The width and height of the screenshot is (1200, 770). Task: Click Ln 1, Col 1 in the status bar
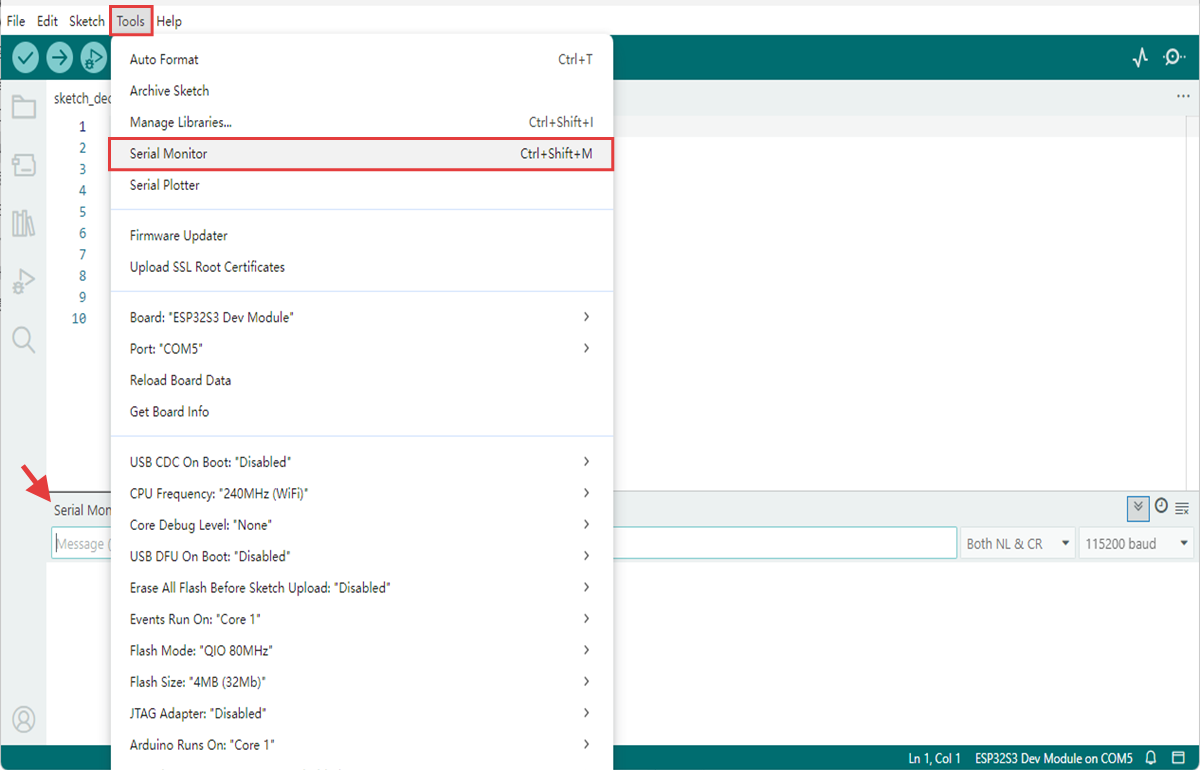935,758
